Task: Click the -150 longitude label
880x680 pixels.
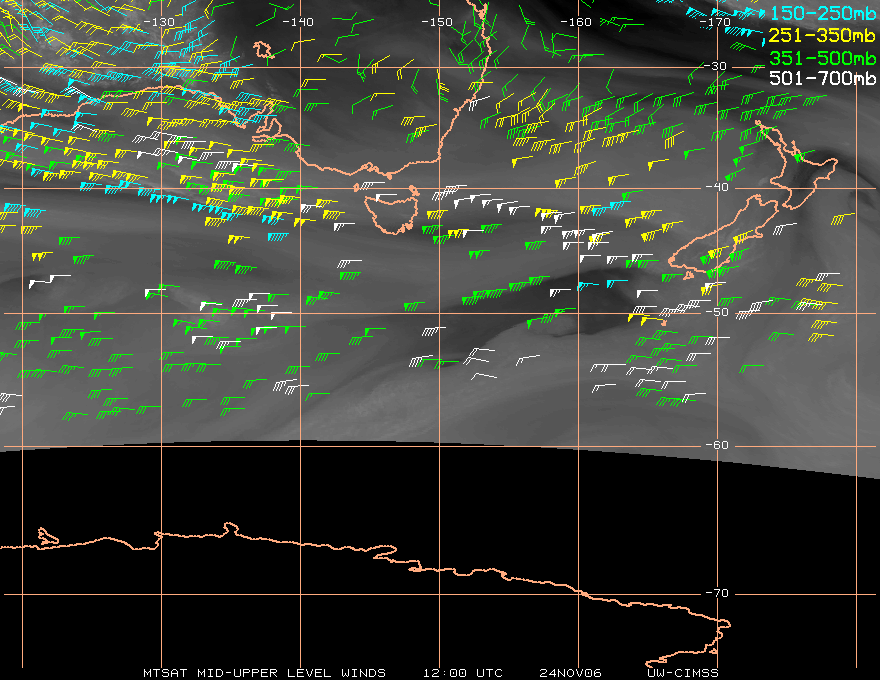Action: 437,21
